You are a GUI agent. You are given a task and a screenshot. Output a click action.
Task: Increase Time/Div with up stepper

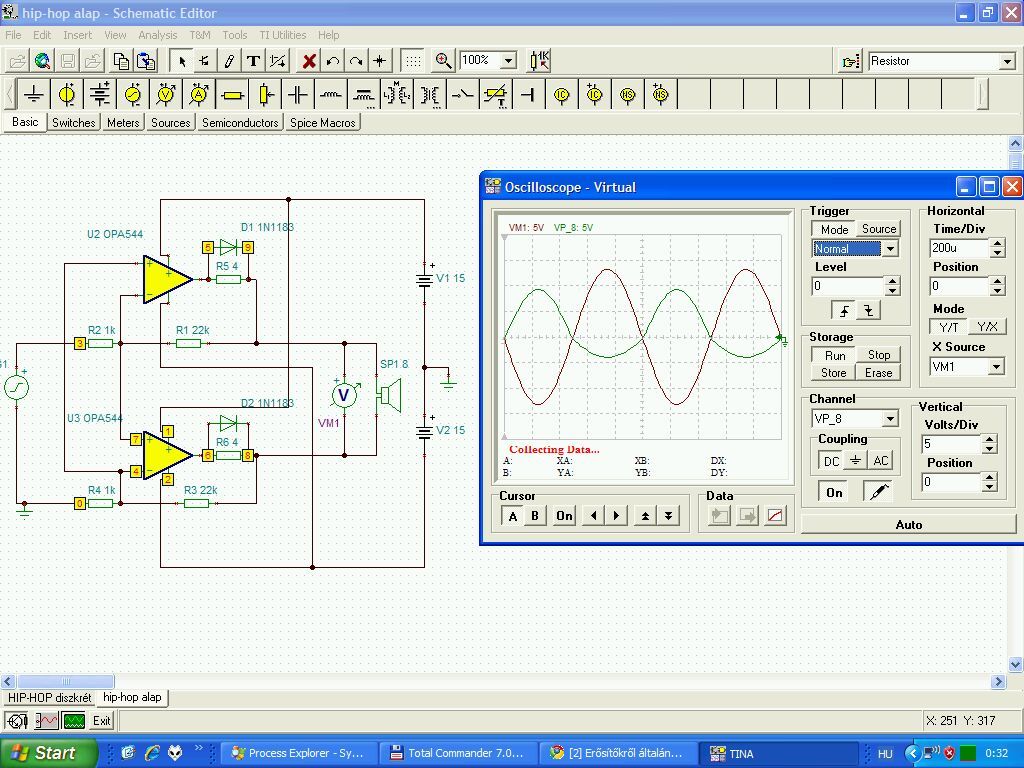pyautogui.click(x=997, y=244)
